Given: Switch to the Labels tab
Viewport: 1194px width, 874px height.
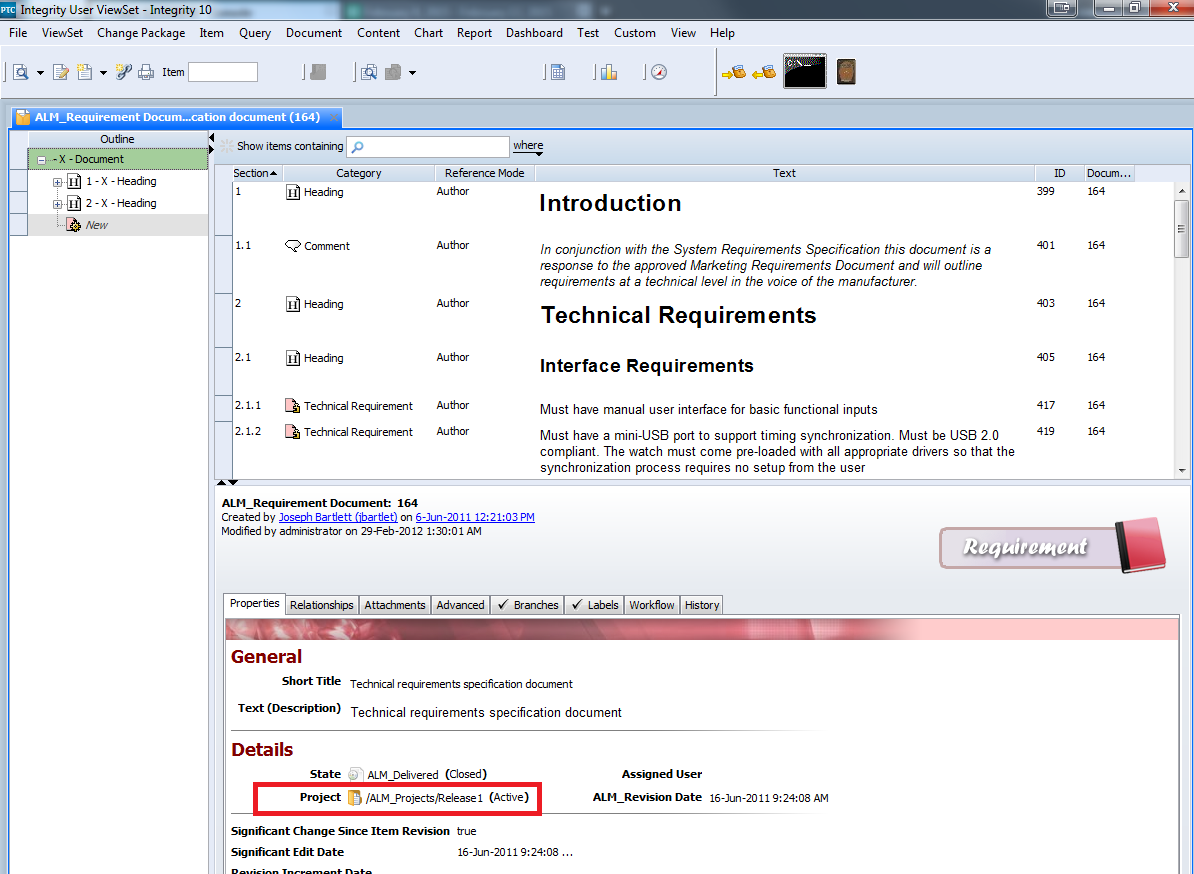Looking at the screenshot, I should coord(595,605).
